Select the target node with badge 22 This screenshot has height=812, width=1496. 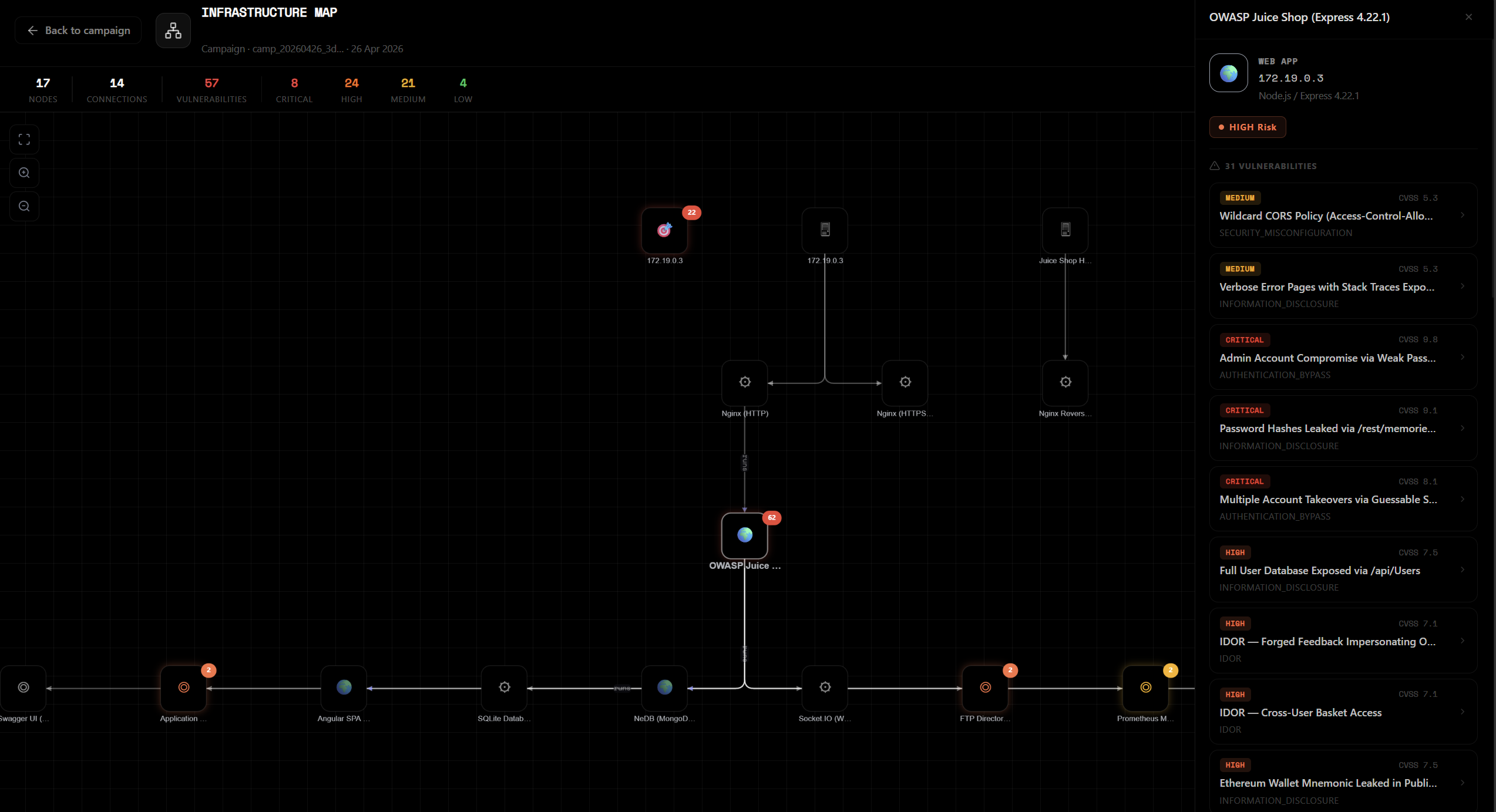(664, 230)
